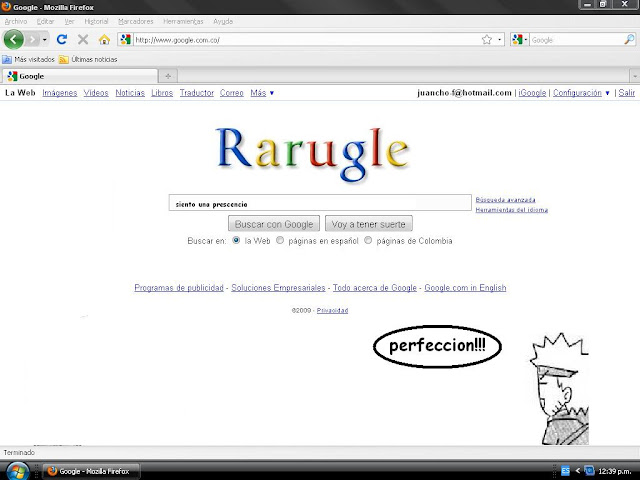
Task: Click the Firefox taskbar button
Action: [x=91, y=471]
